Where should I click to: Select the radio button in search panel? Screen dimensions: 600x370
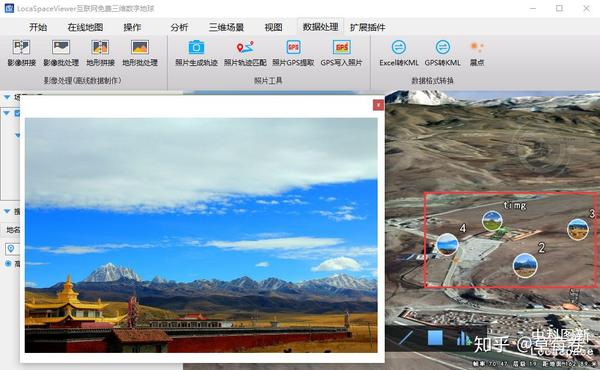coord(8,264)
